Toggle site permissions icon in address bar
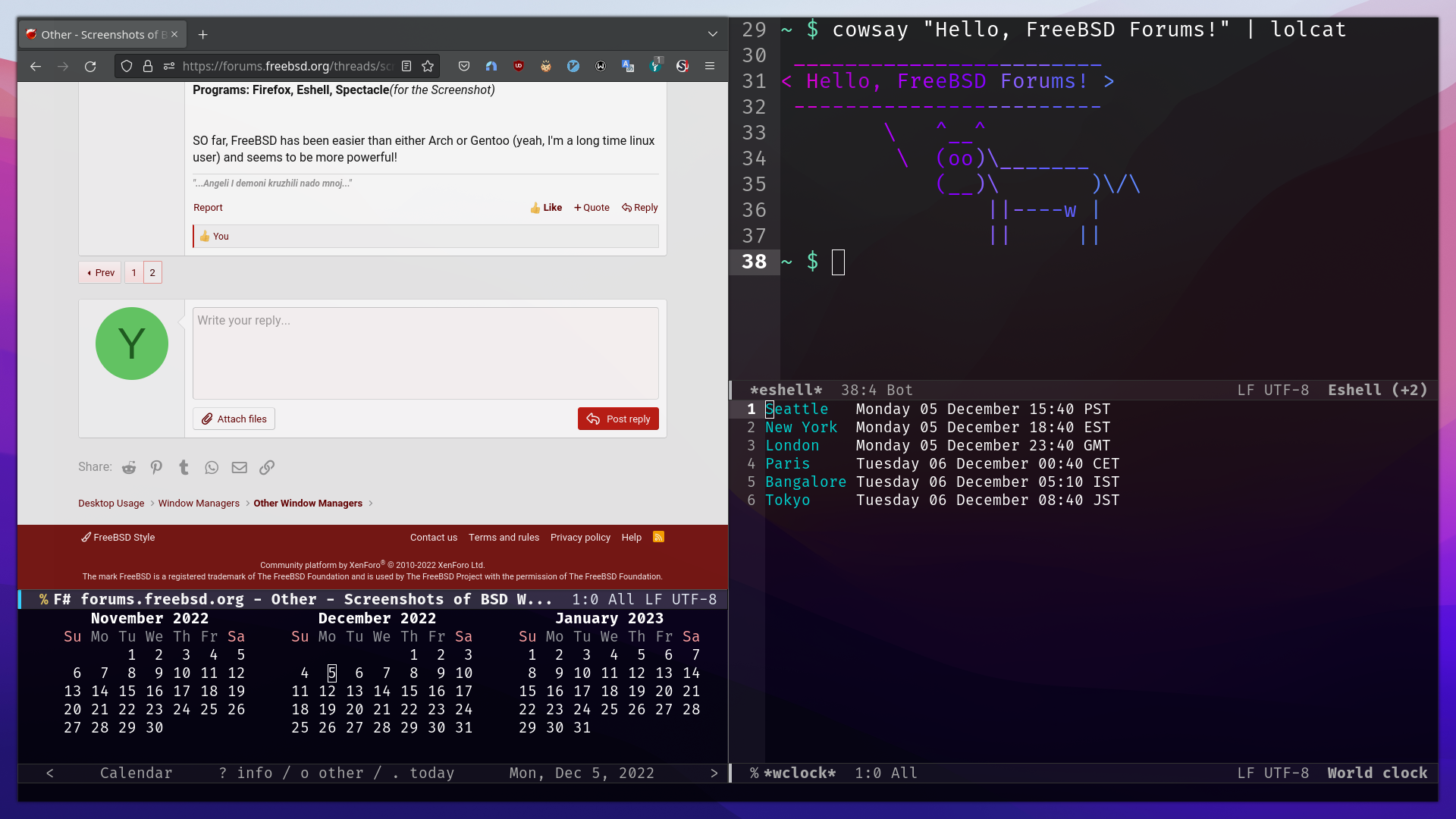This screenshot has width=1456, height=819. (169, 66)
